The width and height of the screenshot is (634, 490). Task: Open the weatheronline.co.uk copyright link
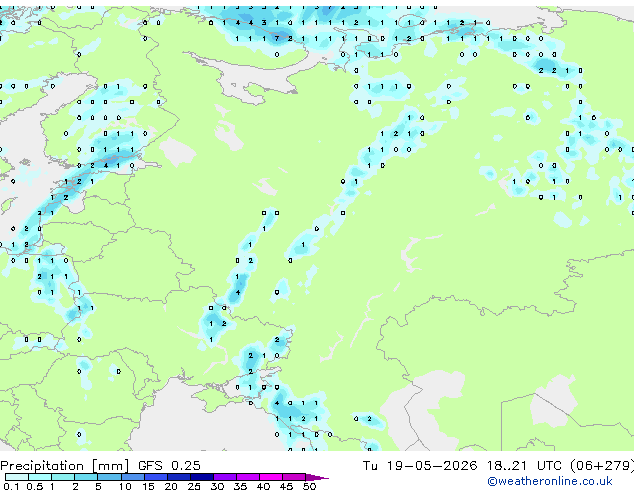pyautogui.click(x=550, y=481)
